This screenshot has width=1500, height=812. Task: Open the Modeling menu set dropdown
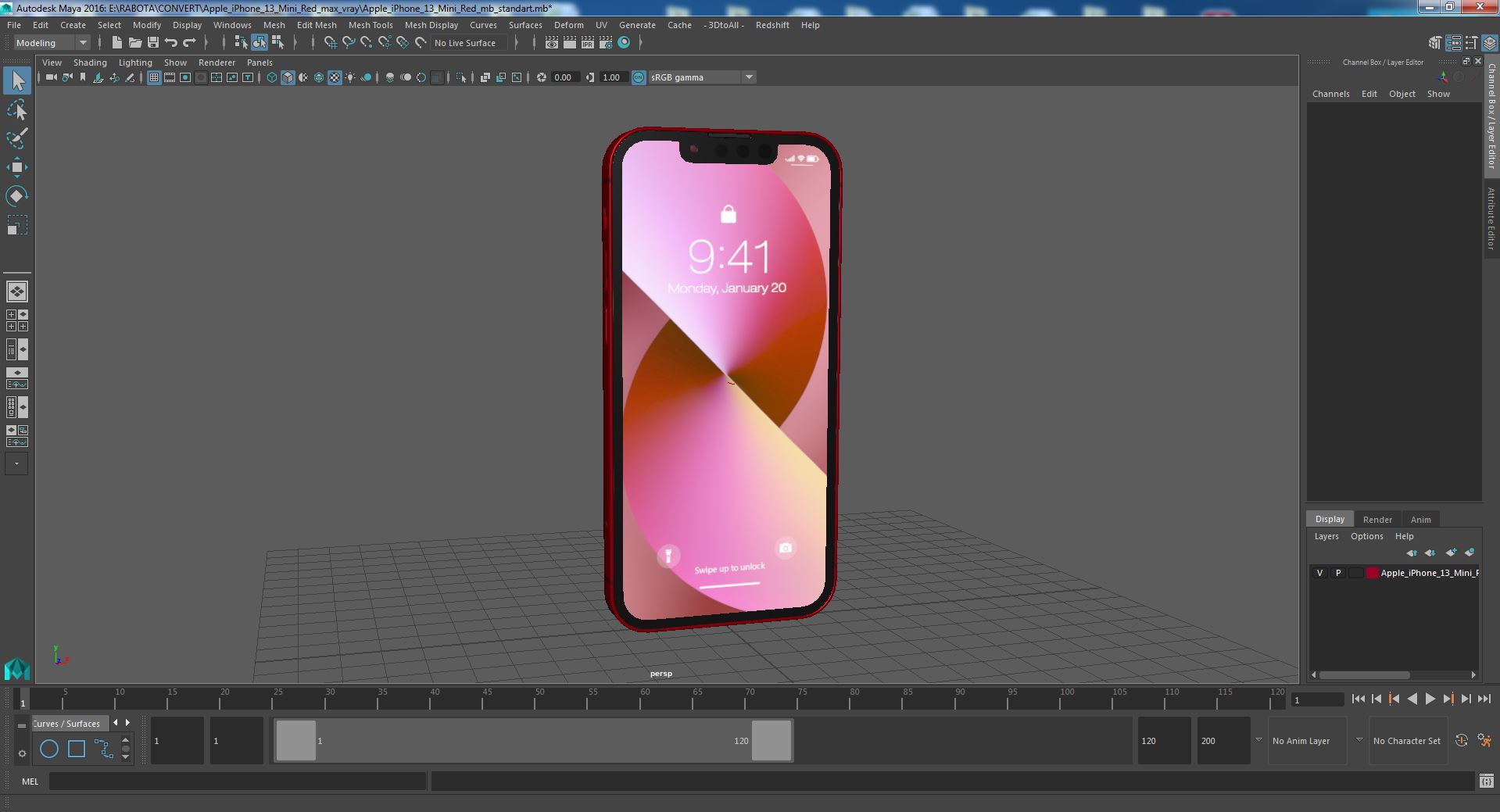pyautogui.click(x=52, y=43)
